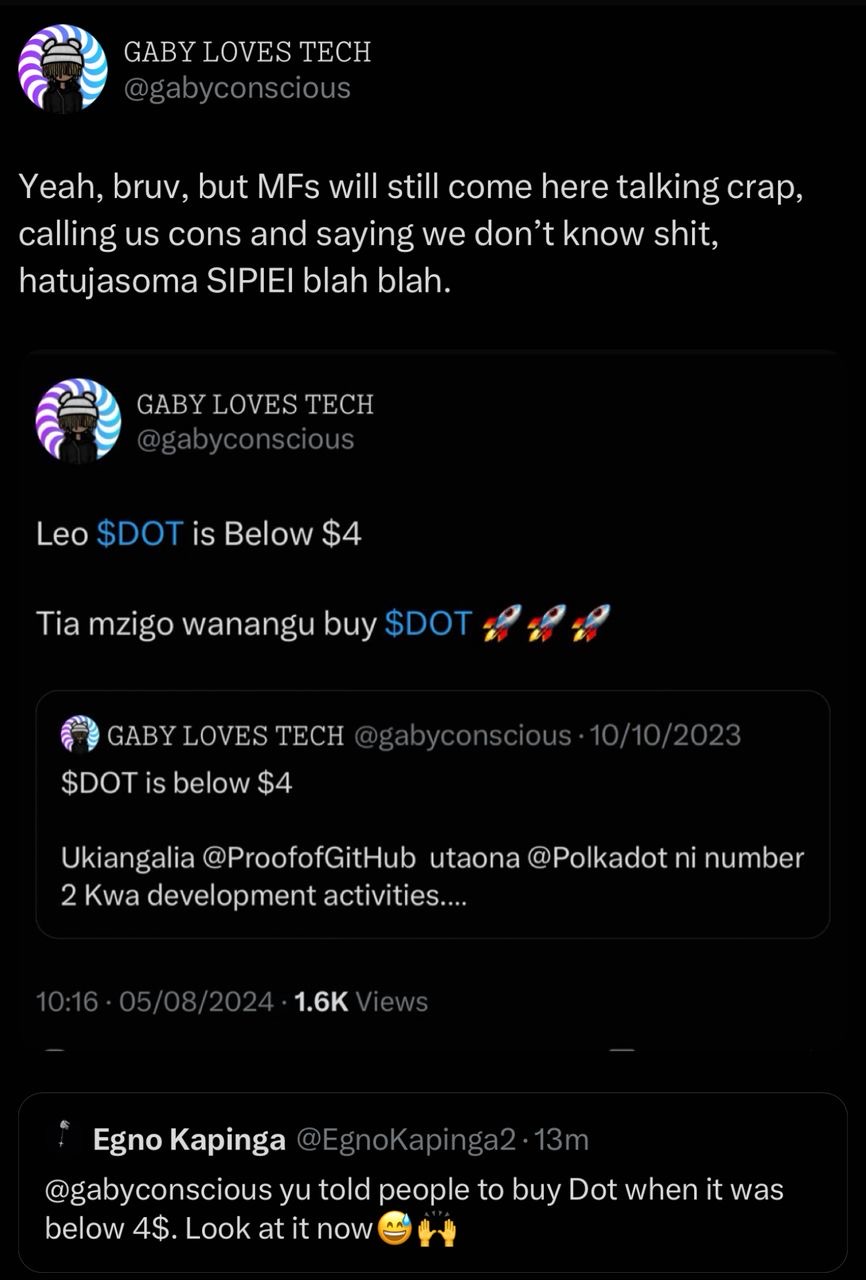Open Egno Kapinga's small profile picture
The height and width of the screenshot is (1280, 866).
(x=63, y=1136)
